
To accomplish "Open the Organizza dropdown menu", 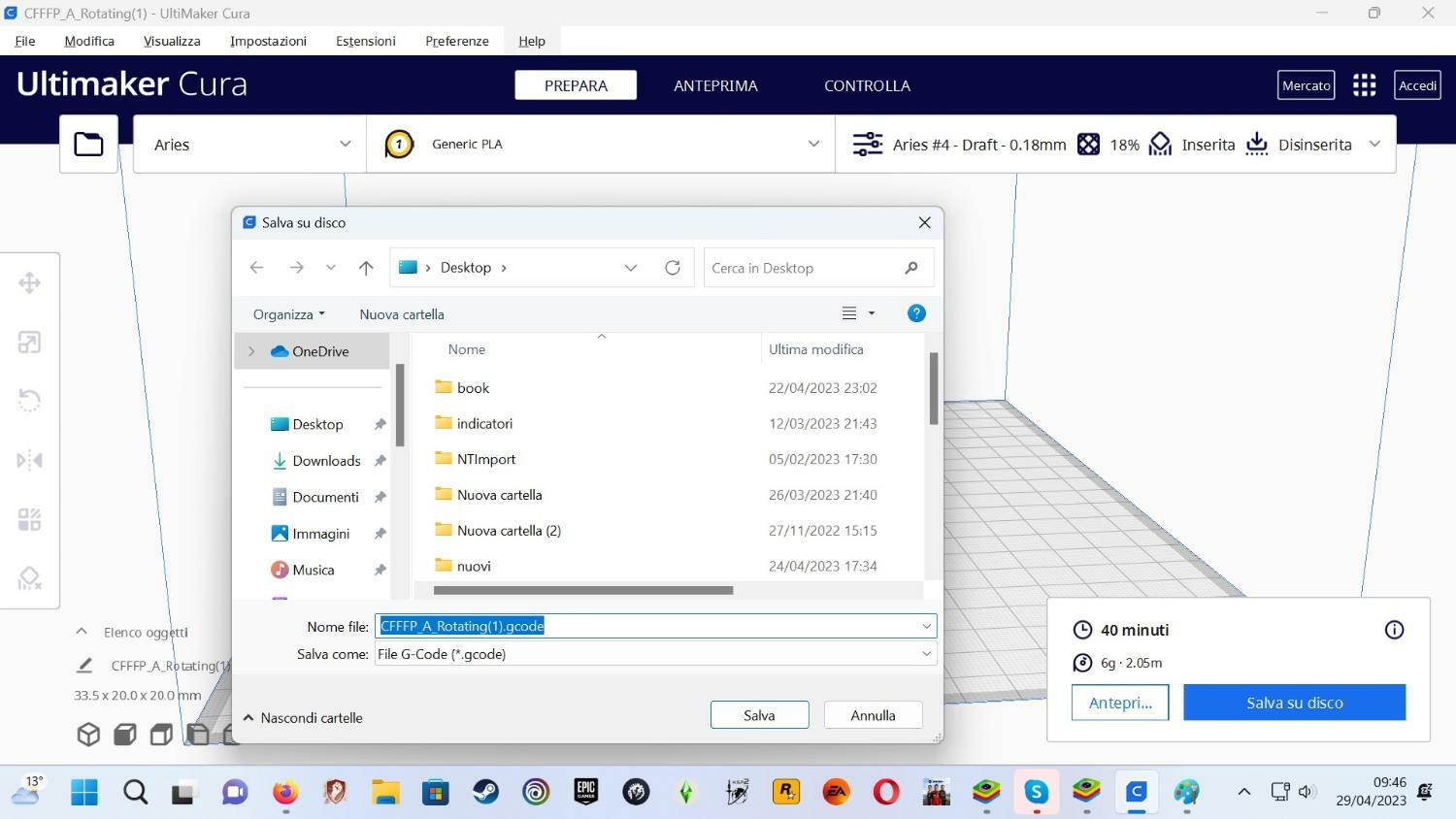I will [x=288, y=314].
